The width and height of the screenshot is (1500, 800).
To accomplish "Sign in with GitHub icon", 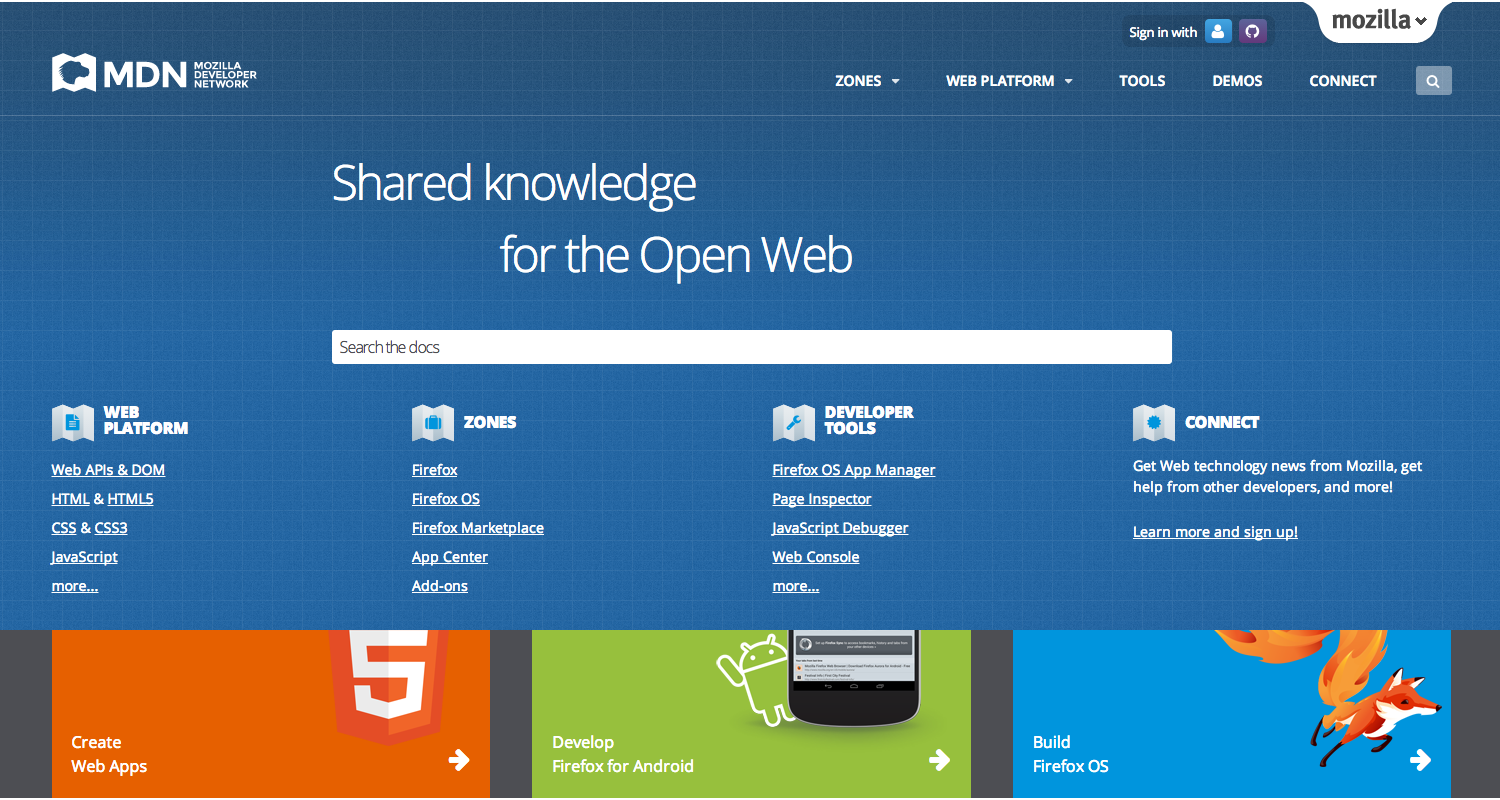I will coord(1252,32).
